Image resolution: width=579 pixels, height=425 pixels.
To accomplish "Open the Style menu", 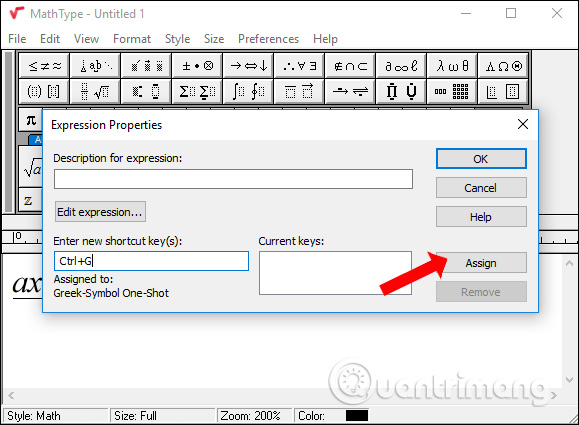I will click(x=177, y=39).
